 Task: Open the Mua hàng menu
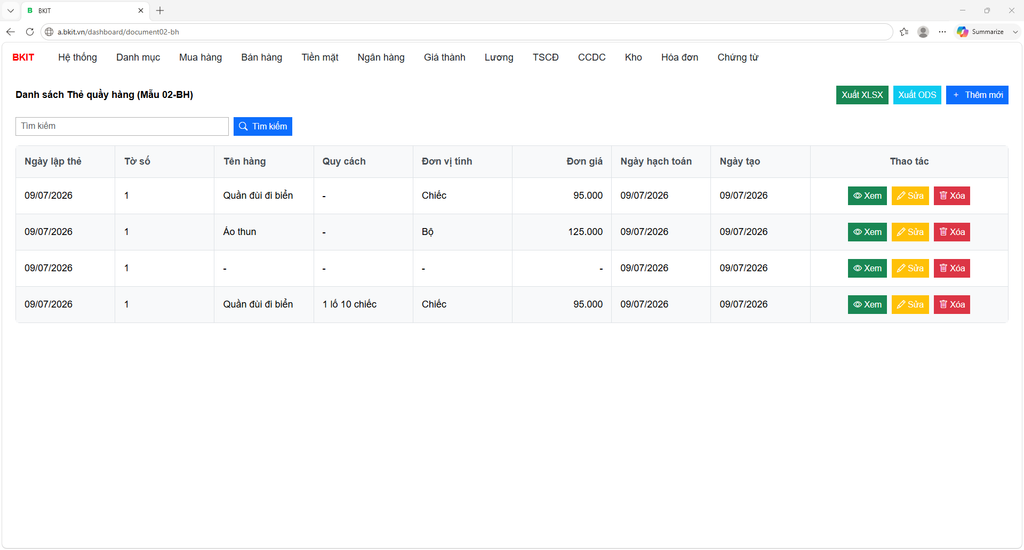(200, 57)
